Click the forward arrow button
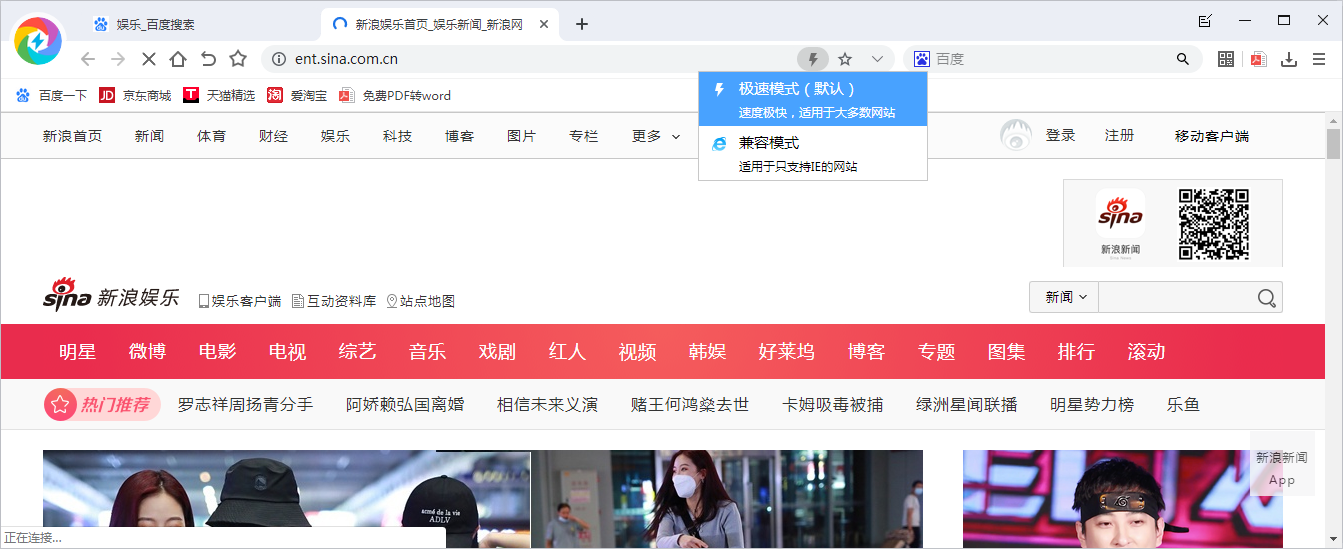The height and width of the screenshot is (549, 1343). [x=118, y=59]
